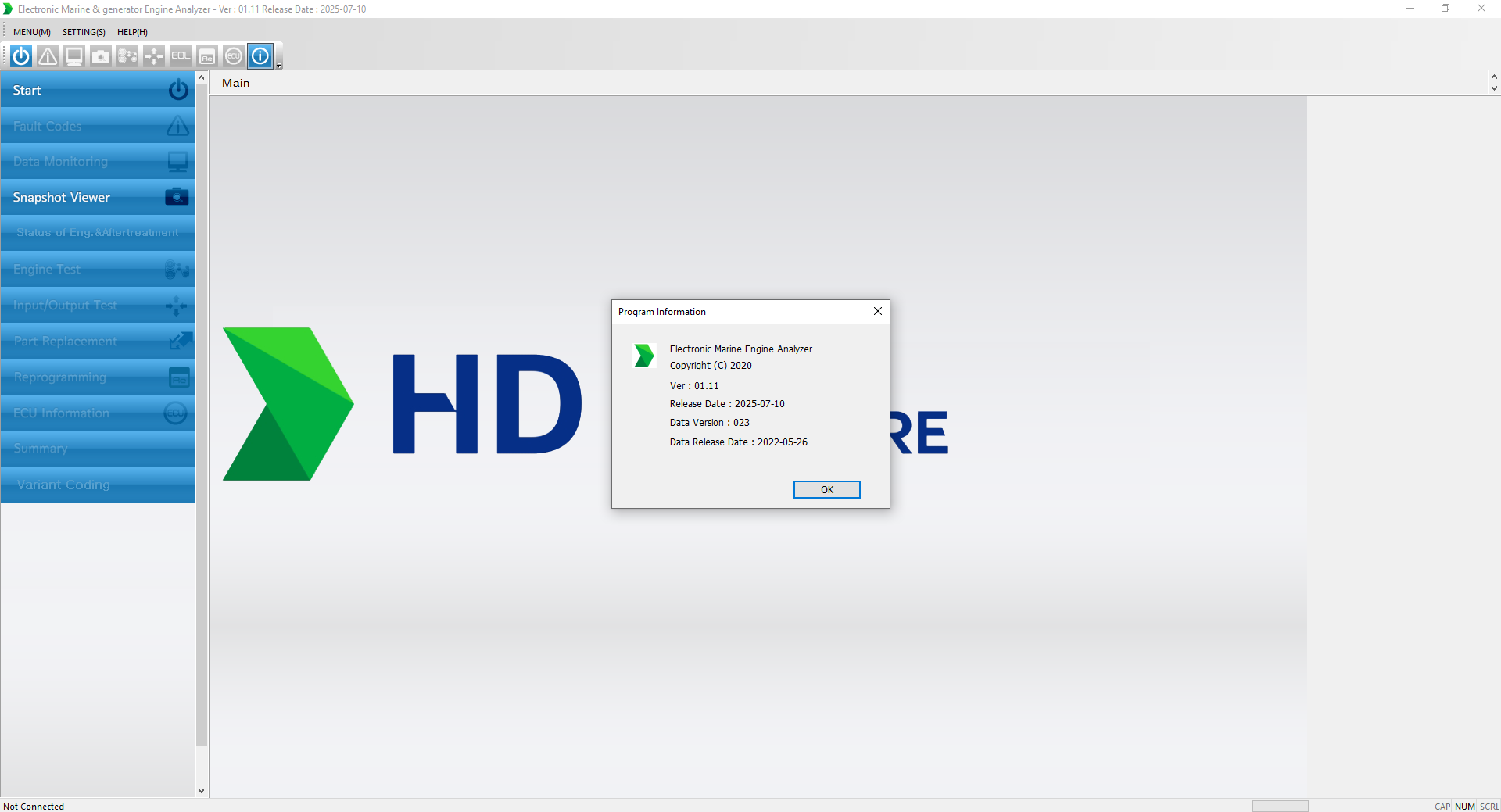Click the Main header down chevron
The image size is (1501, 812).
(1494, 88)
